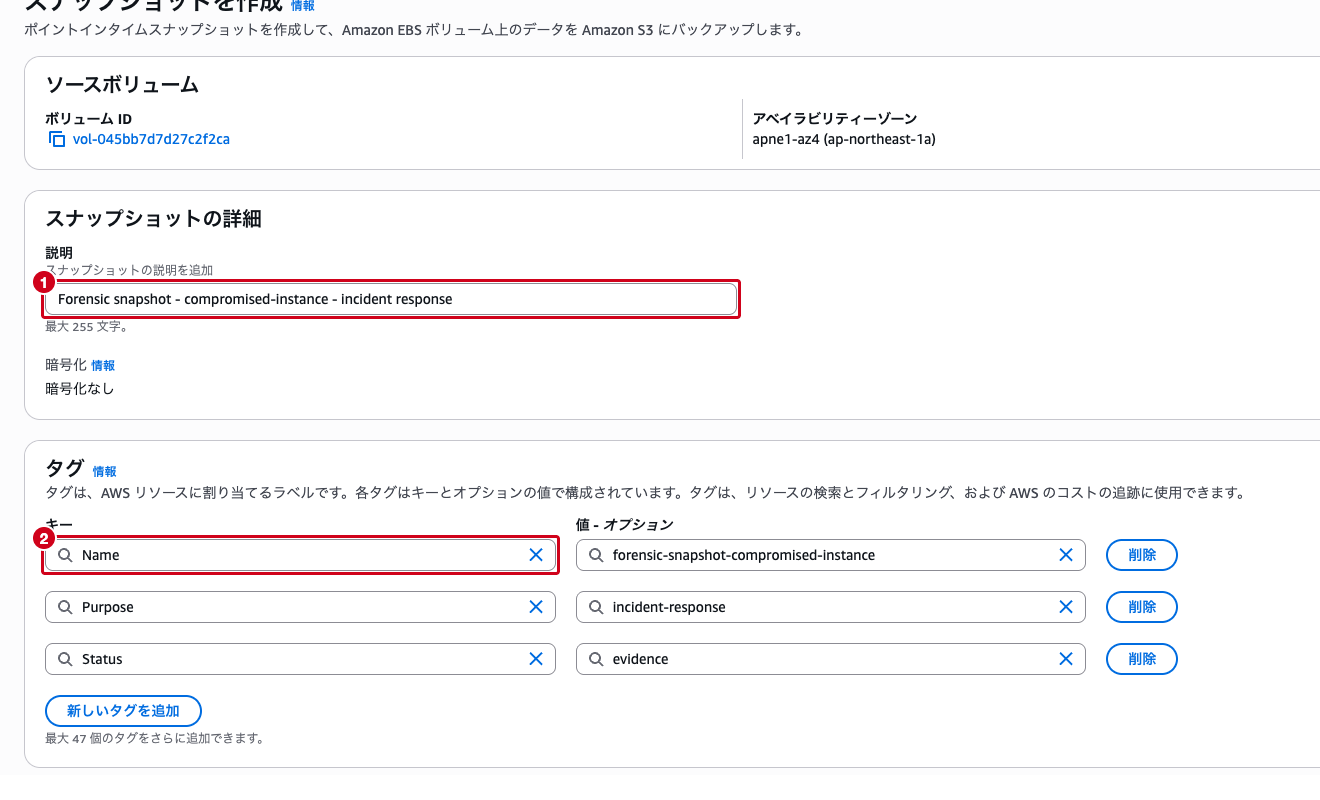Click the 最大 255 文字 hint text
1320x800 pixels.
pos(86,327)
